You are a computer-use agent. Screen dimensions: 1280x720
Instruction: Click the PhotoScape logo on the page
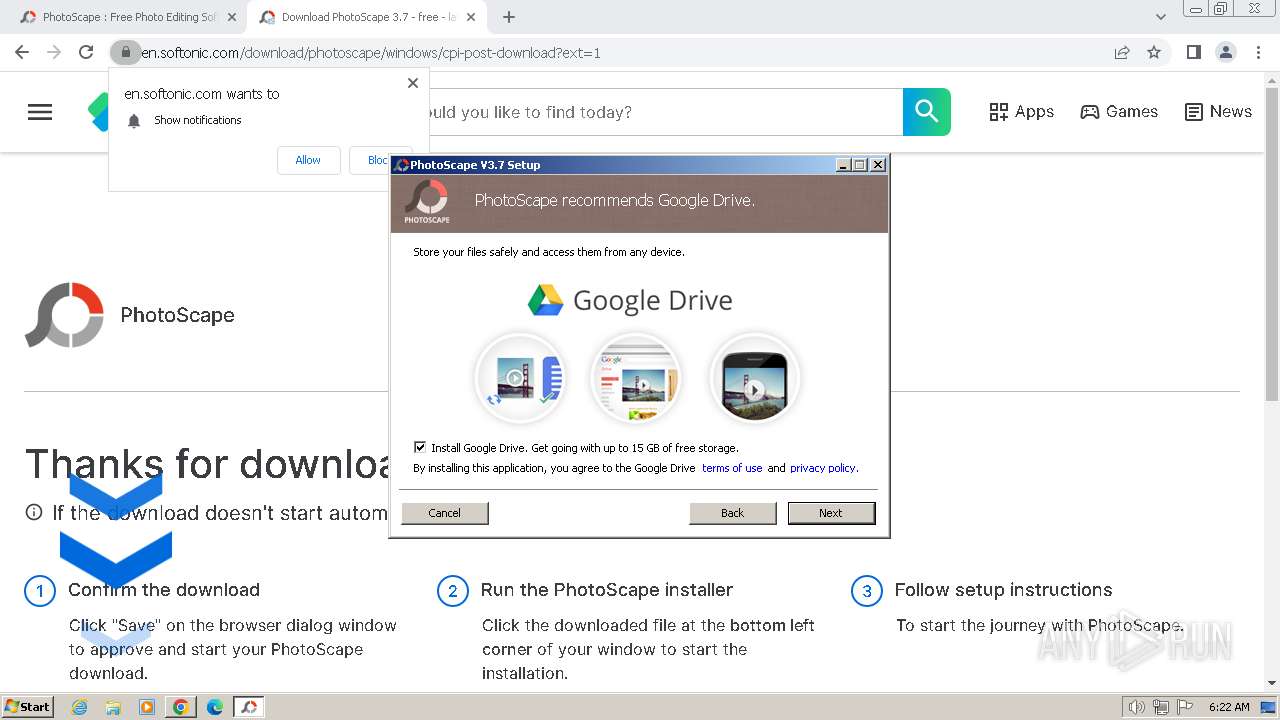65,315
